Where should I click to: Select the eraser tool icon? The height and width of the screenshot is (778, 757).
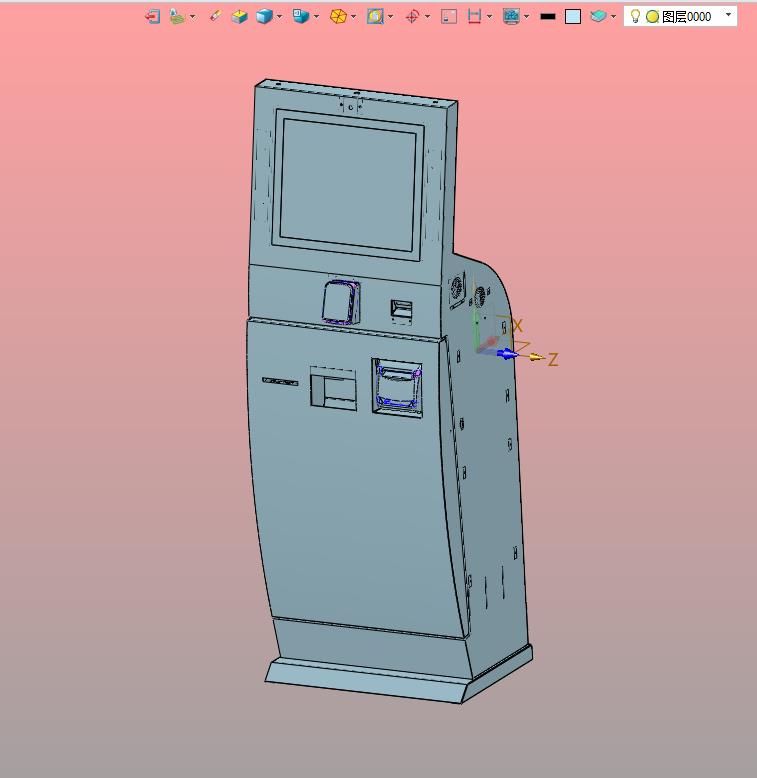(215, 16)
